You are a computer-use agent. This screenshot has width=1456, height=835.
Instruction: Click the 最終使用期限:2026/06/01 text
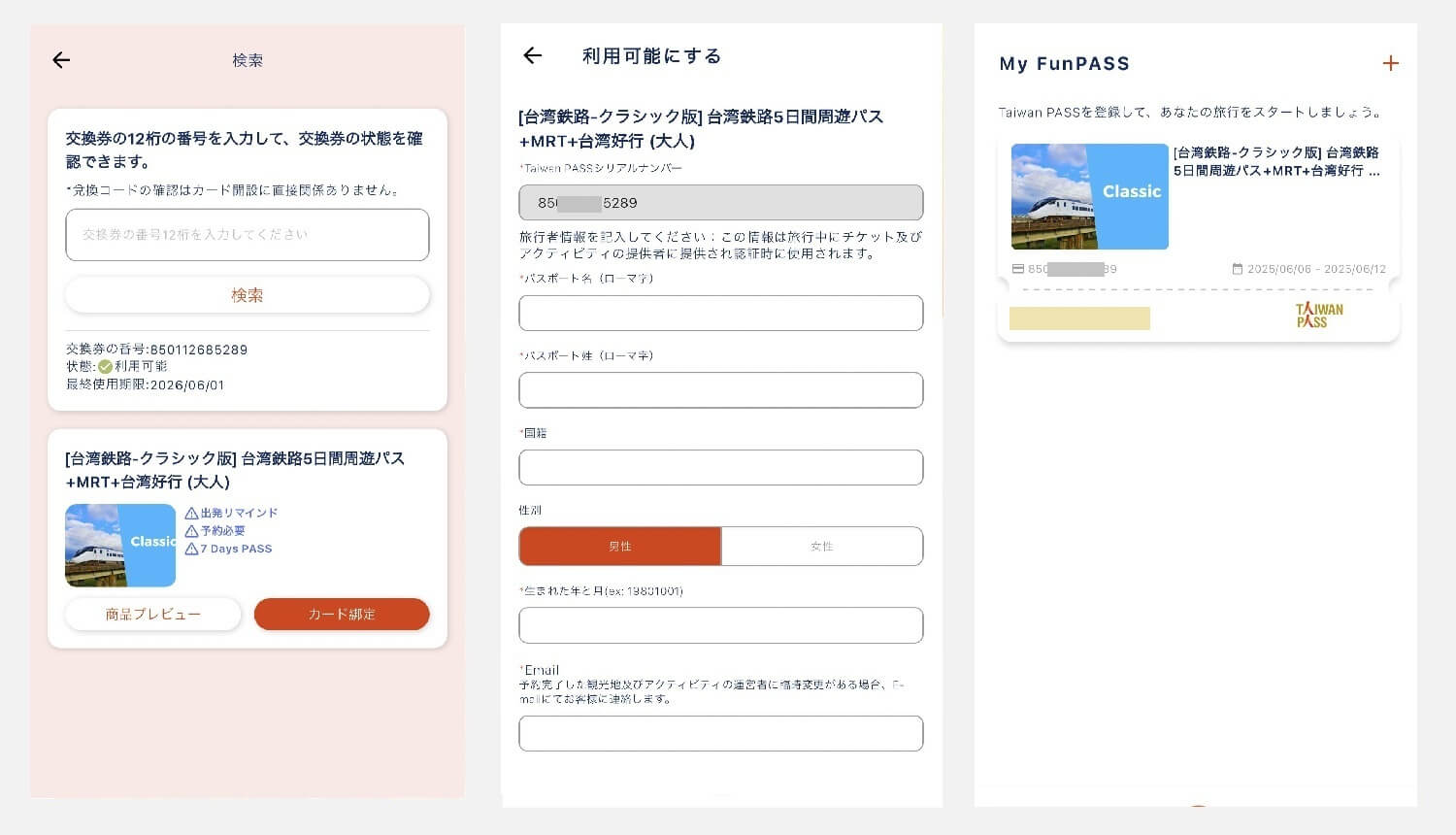[x=145, y=384]
